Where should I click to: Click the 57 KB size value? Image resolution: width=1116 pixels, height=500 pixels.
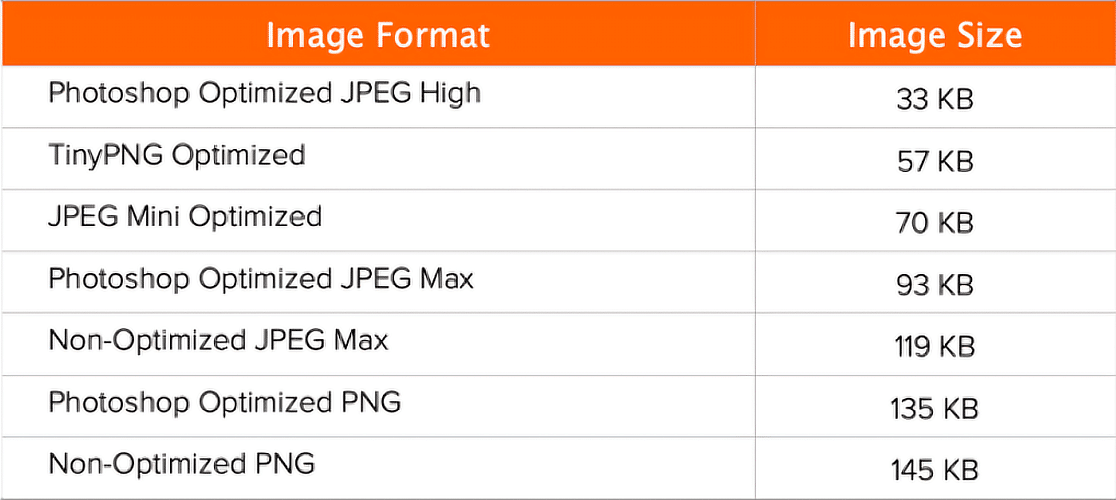(935, 161)
